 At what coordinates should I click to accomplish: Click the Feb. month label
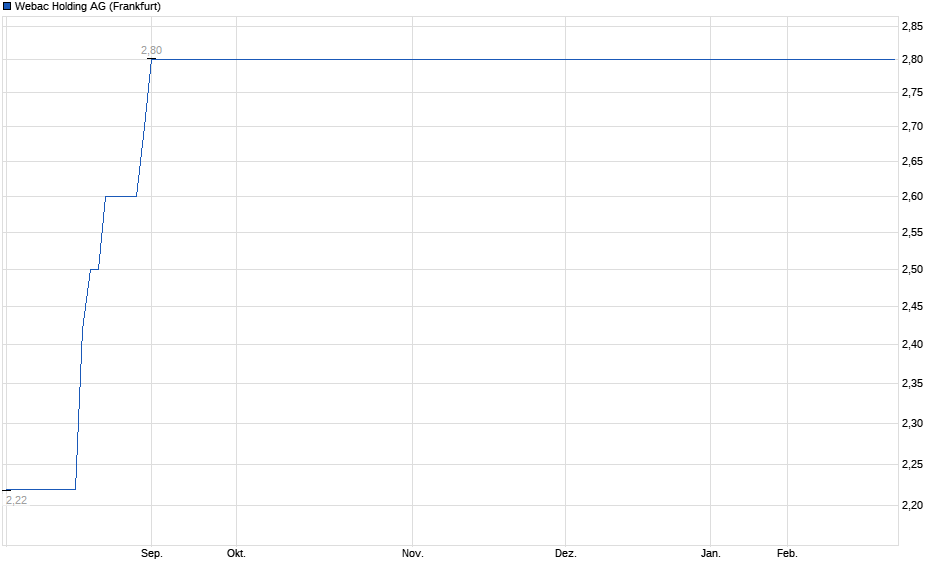click(786, 551)
